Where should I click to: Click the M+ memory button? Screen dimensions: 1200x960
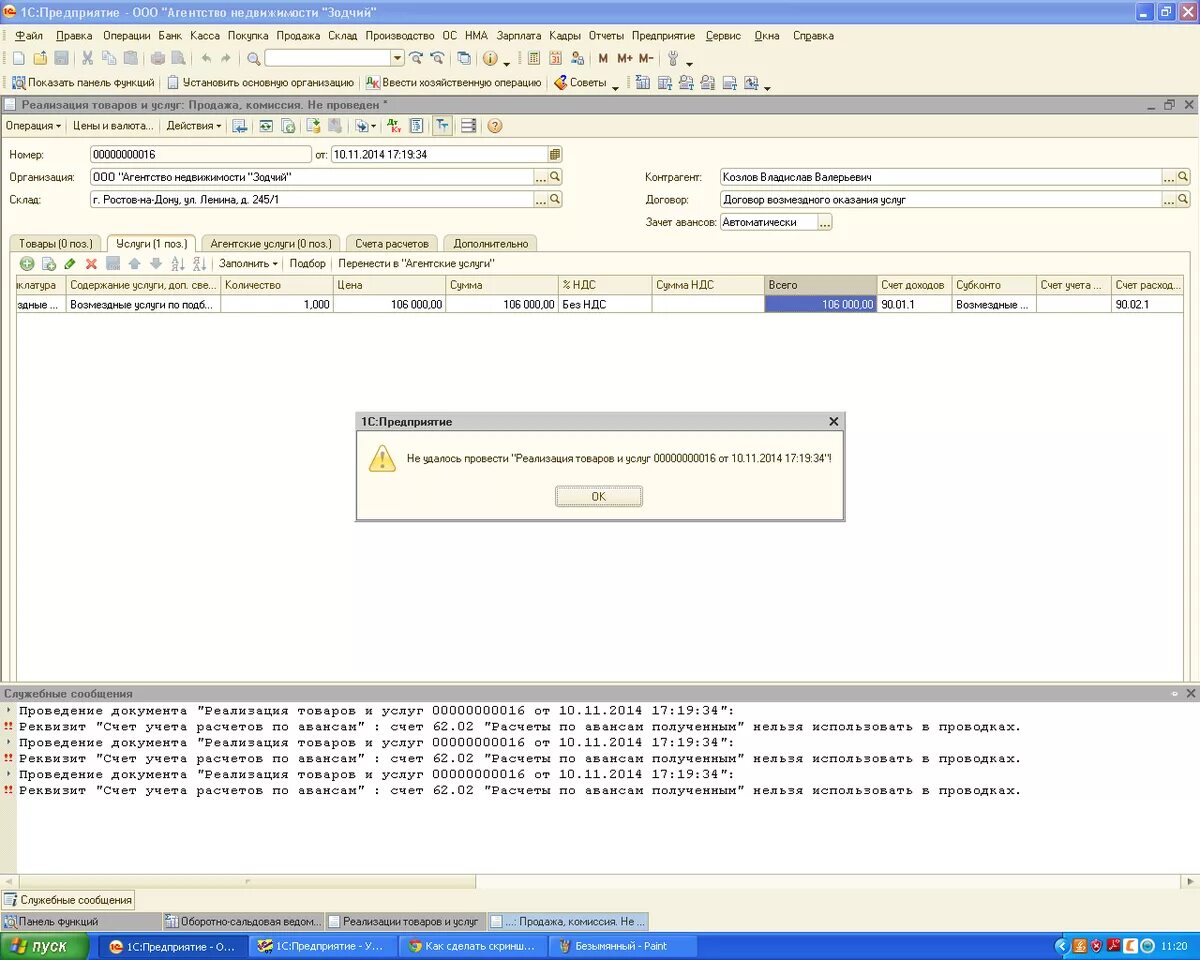(x=625, y=59)
